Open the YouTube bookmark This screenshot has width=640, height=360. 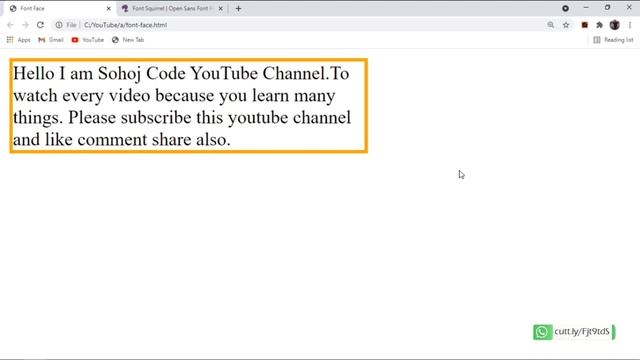87,40
